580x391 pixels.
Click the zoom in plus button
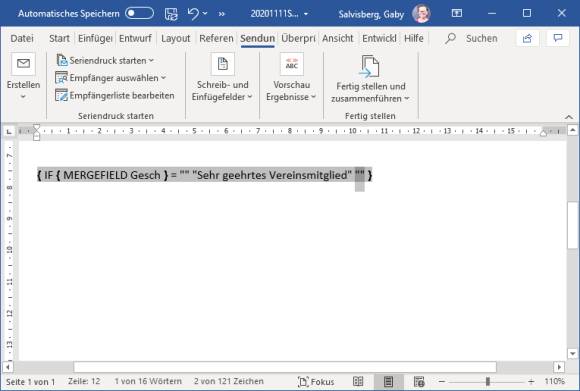pos(531,381)
